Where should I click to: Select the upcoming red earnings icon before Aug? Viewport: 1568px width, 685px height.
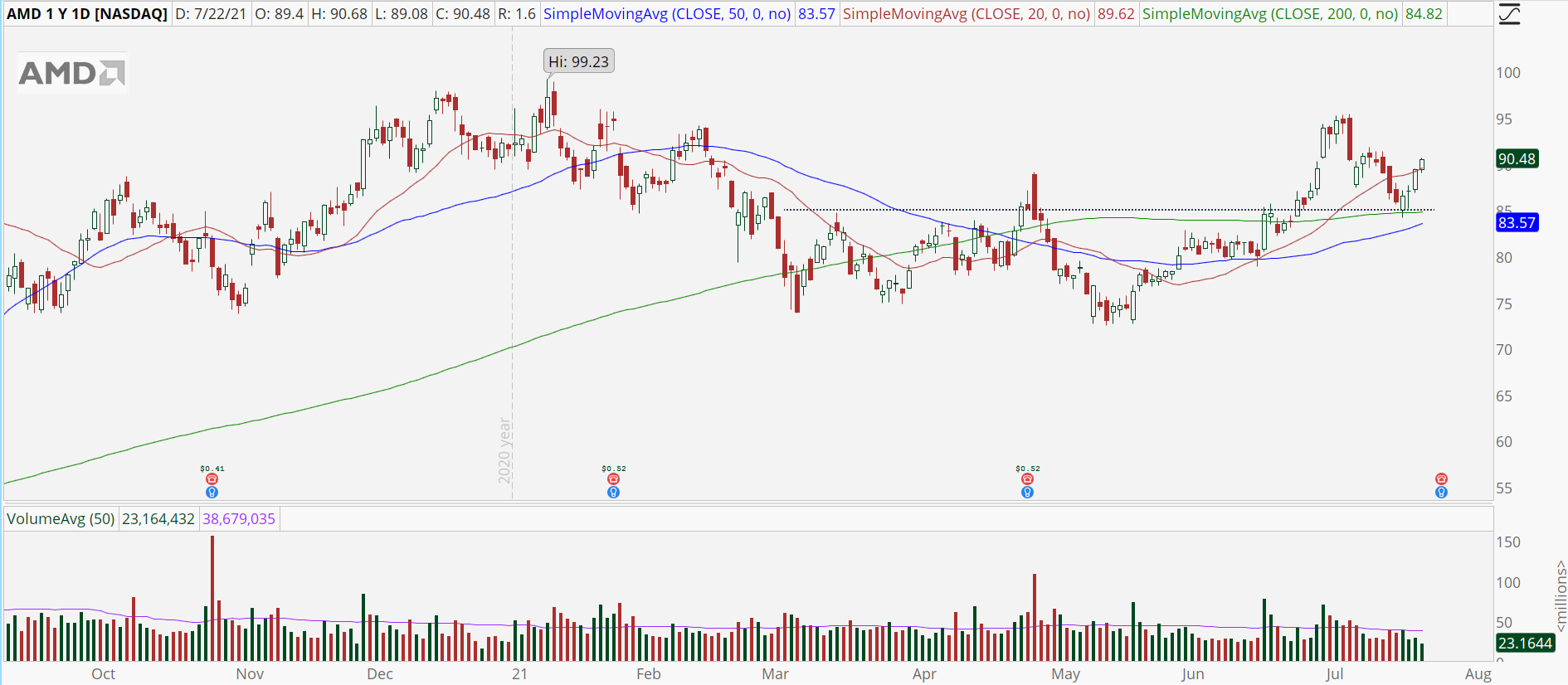pyautogui.click(x=1441, y=479)
